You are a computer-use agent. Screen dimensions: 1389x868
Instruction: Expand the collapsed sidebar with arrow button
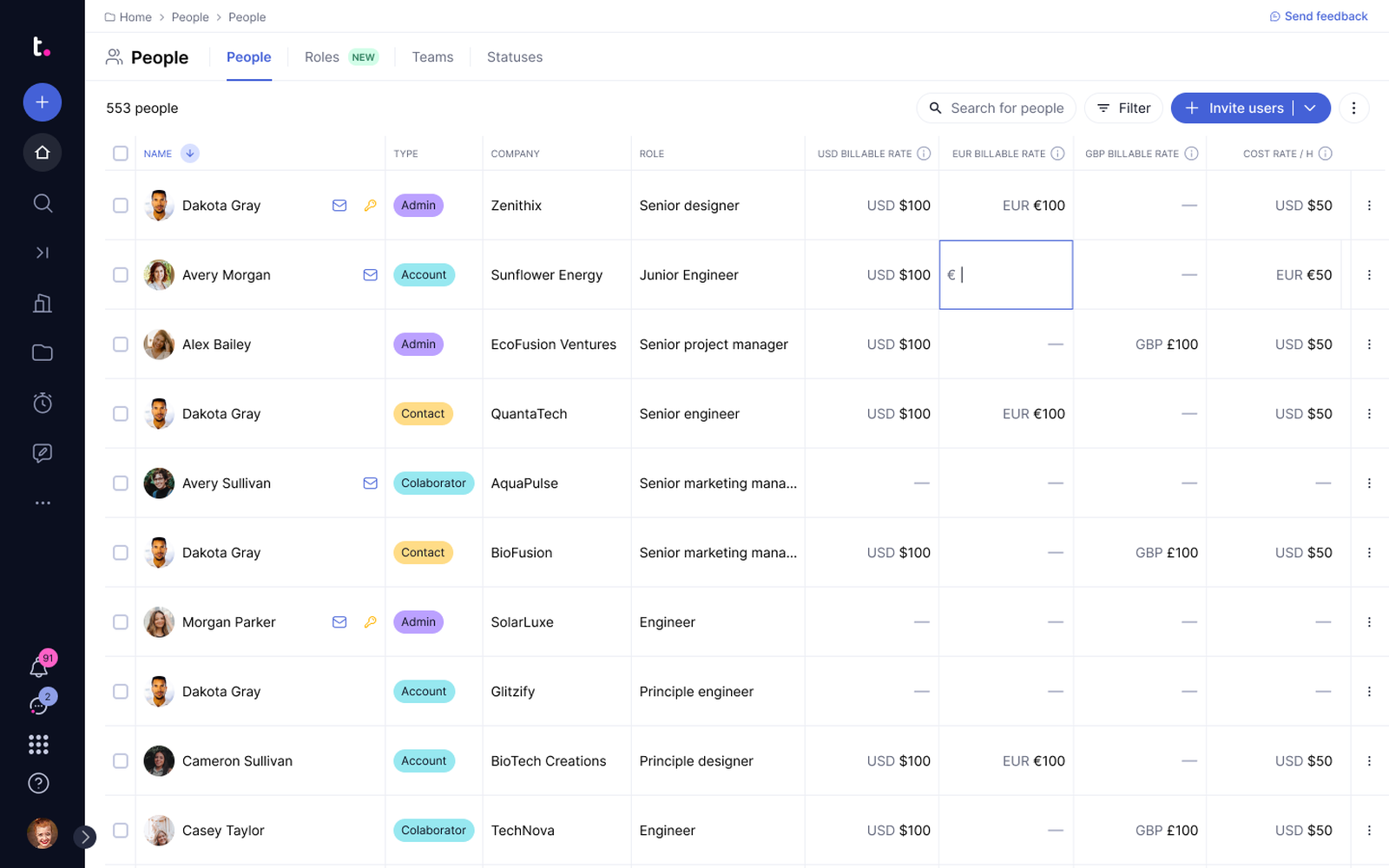tap(85, 837)
